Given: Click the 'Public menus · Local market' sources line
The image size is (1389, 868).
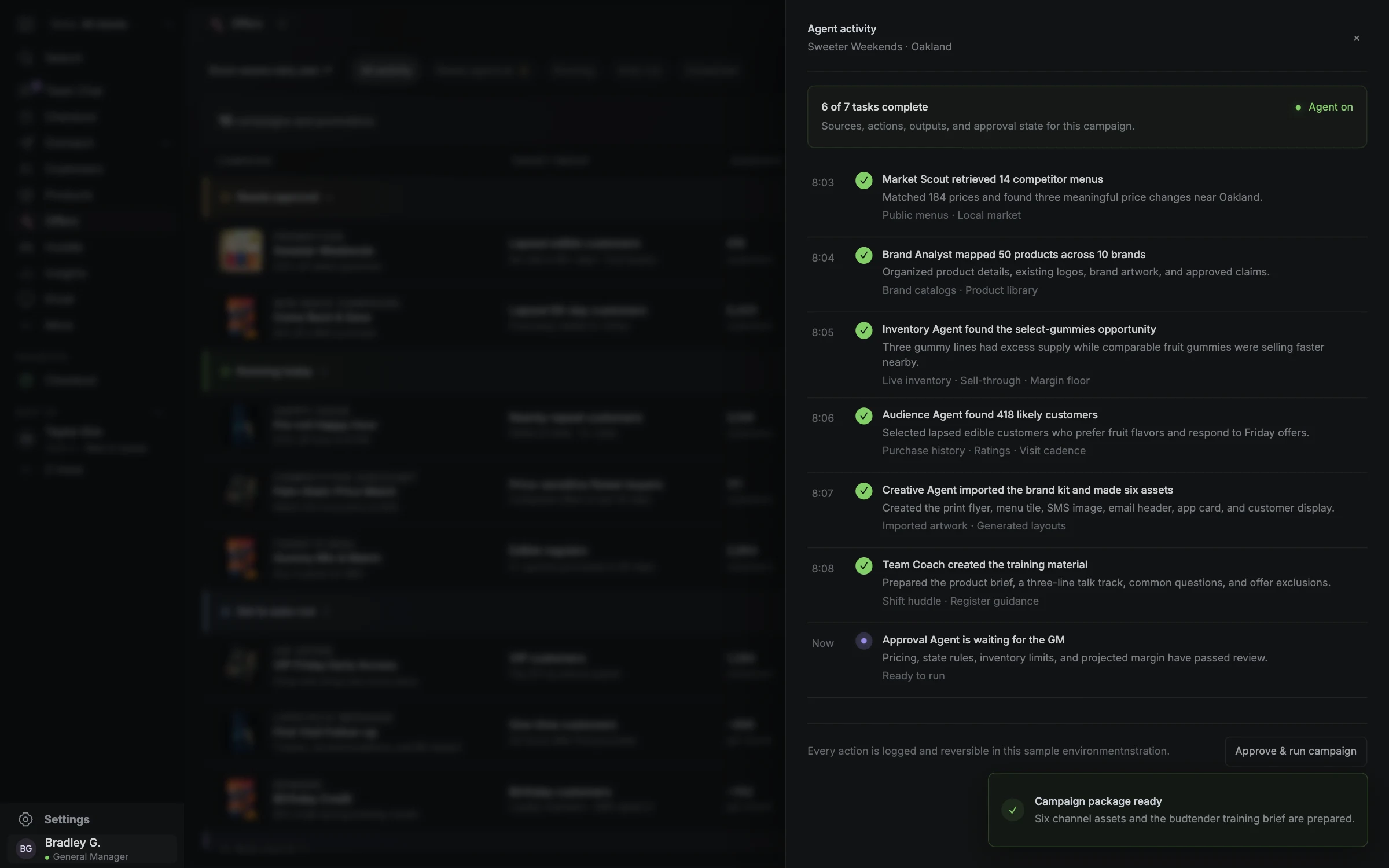Looking at the screenshot, I should 951,215.
